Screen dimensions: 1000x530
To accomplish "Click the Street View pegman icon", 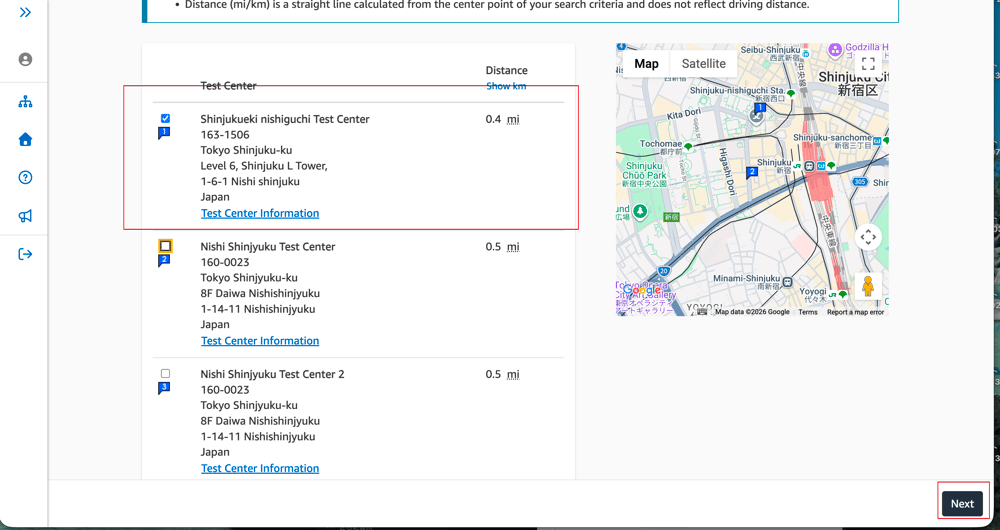I will coord(868,286).
